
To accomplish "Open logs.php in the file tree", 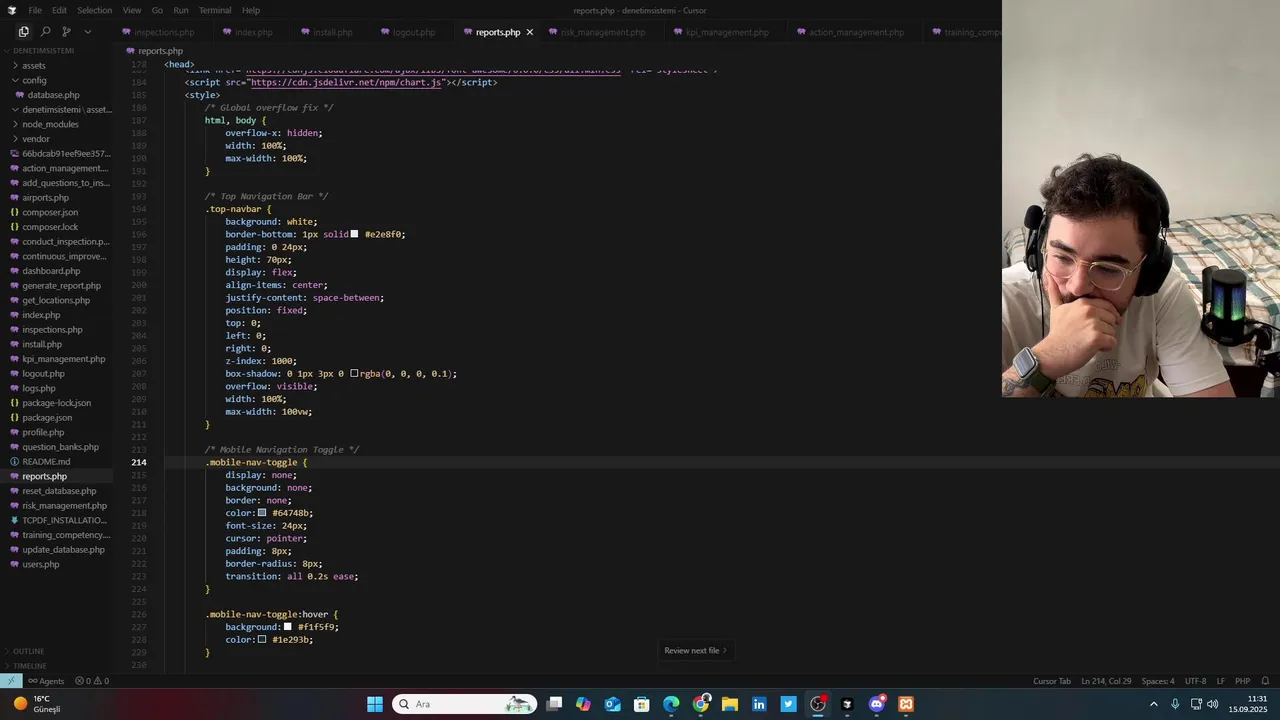I will coord(39,388).
